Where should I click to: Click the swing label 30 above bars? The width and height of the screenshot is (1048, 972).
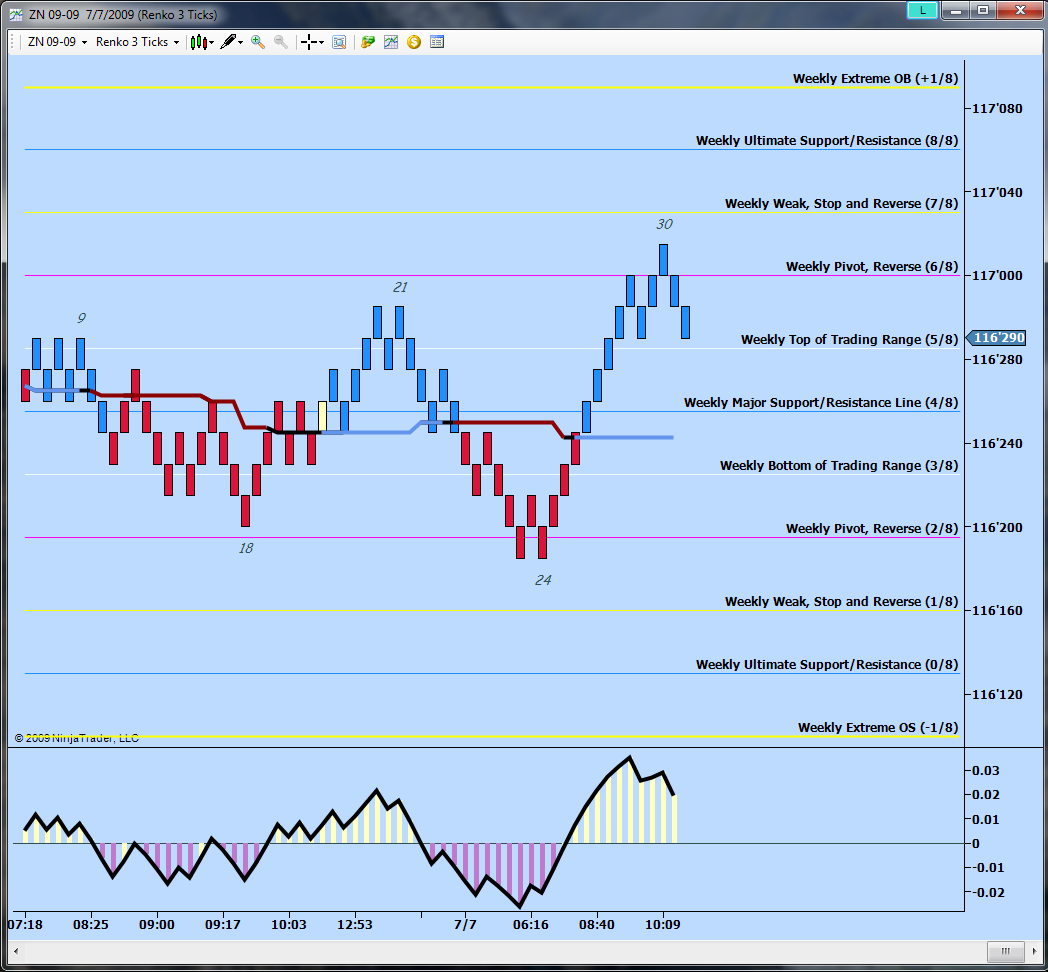coord(664,224)
